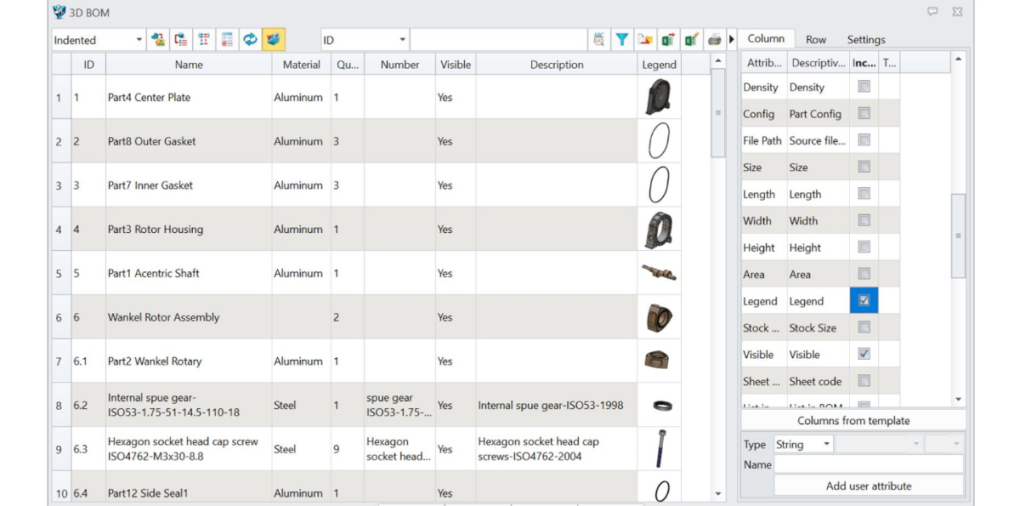Click the attribute list scroll-up arrow
Viewport: 1020px width, 506px height.
coord(958,60)
